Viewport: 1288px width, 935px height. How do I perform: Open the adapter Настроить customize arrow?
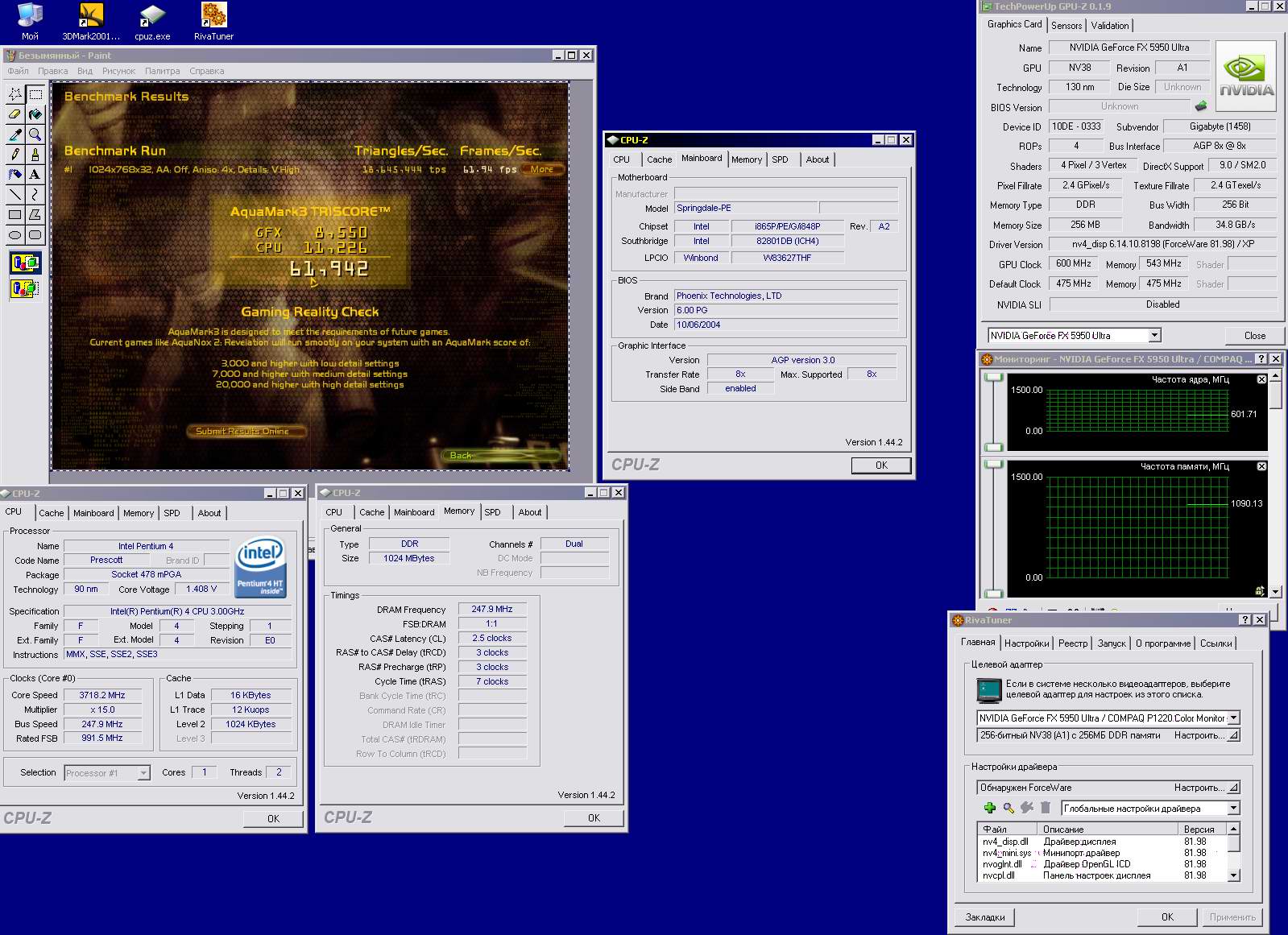pos(1232,735)
